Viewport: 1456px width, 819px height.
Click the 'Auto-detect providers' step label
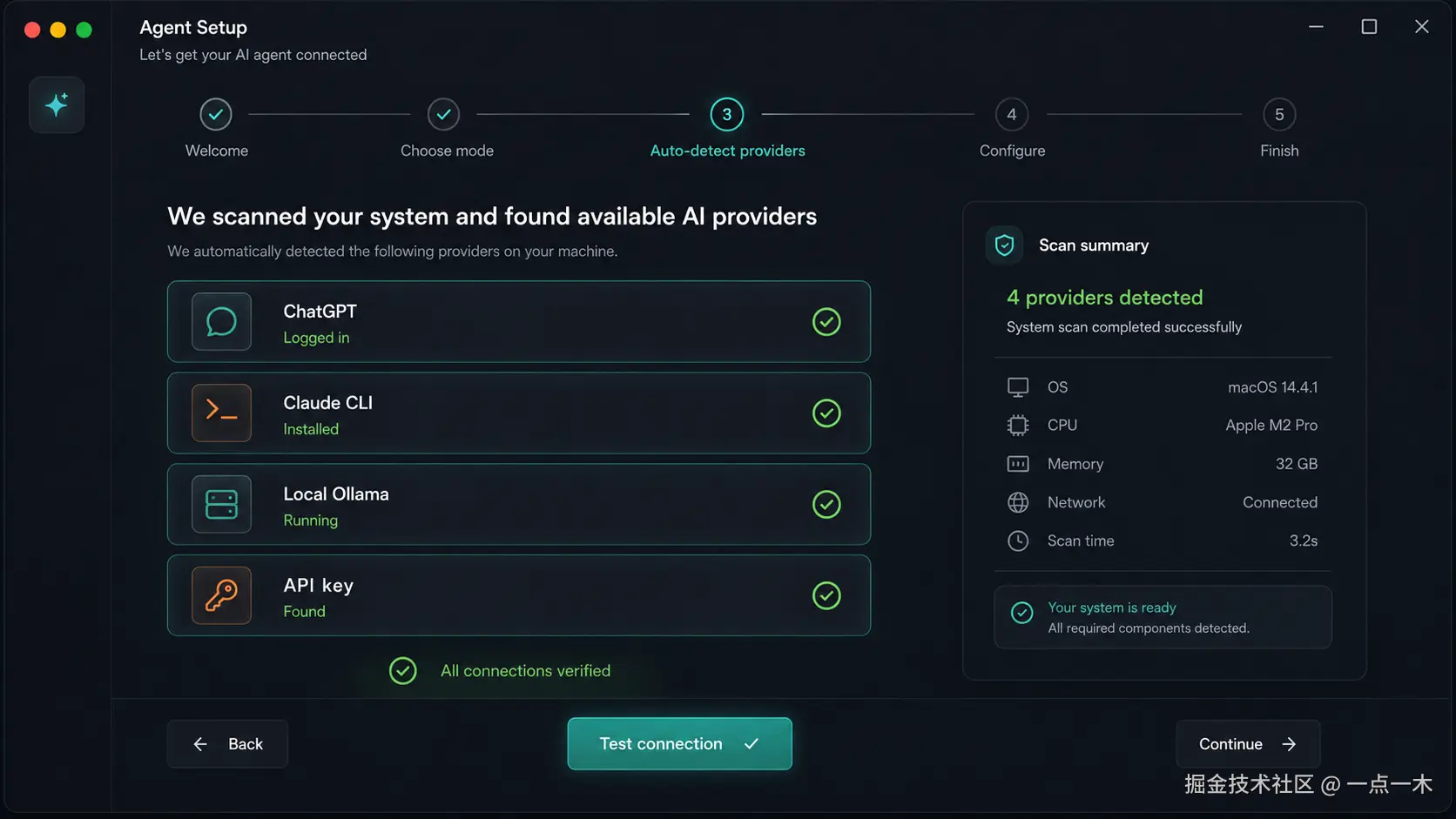click(727, 151)
